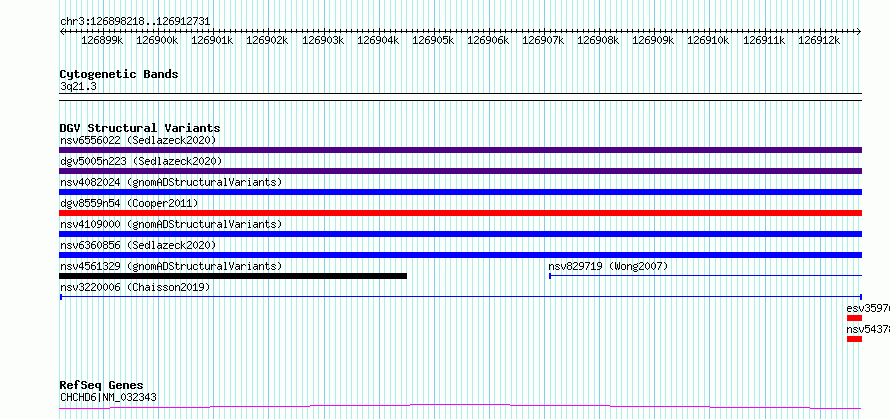The image size is (890, 419).
Task: Click the dgv8559n54 (Cooper2011) label
Action: [x=129, y=203]
